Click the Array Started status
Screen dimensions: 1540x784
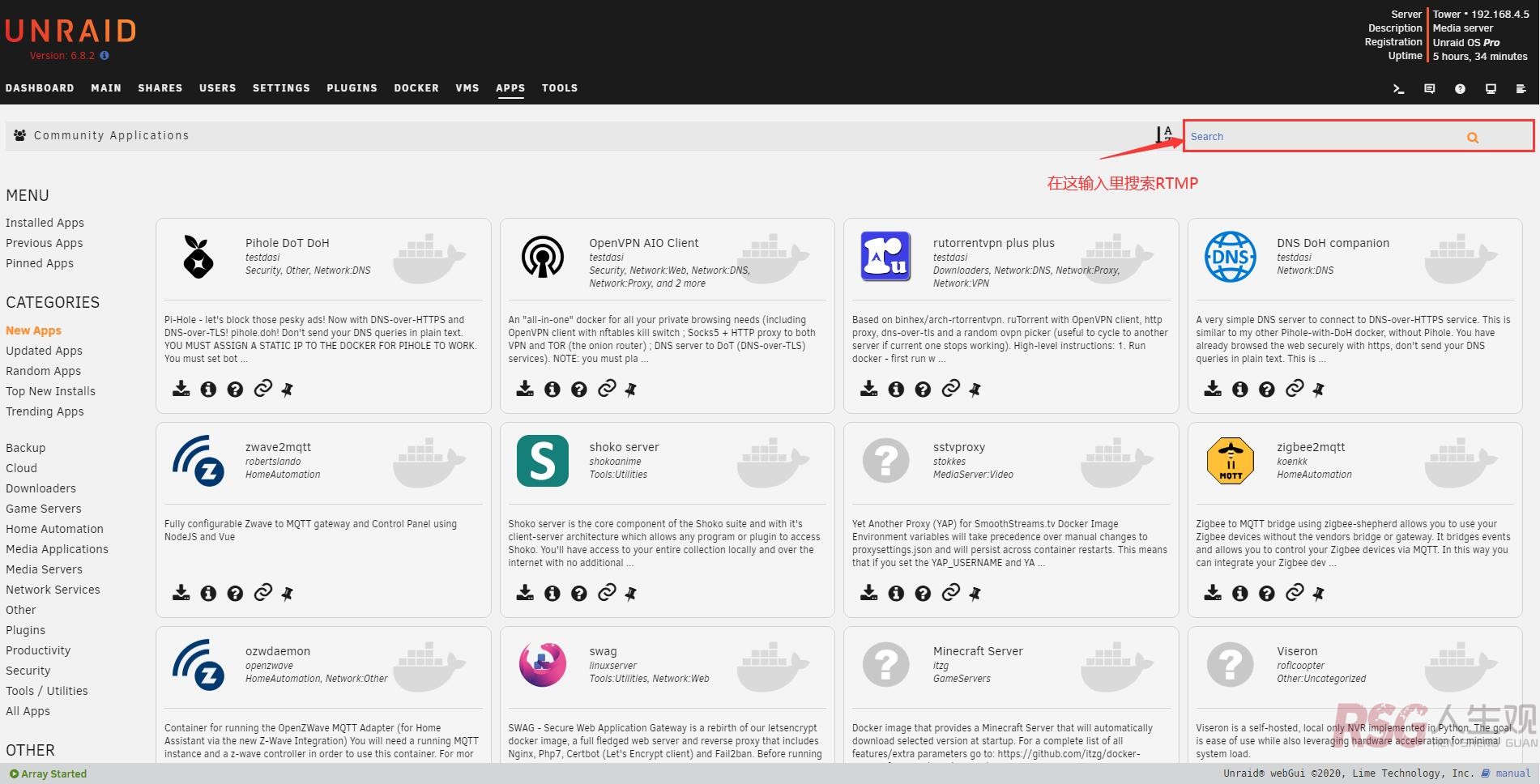click(x=49, y=773)
